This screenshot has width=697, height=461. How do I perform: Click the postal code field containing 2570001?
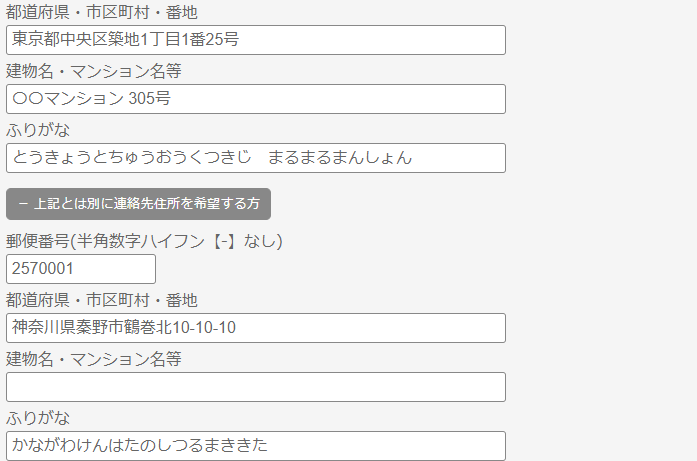[80, 269]
